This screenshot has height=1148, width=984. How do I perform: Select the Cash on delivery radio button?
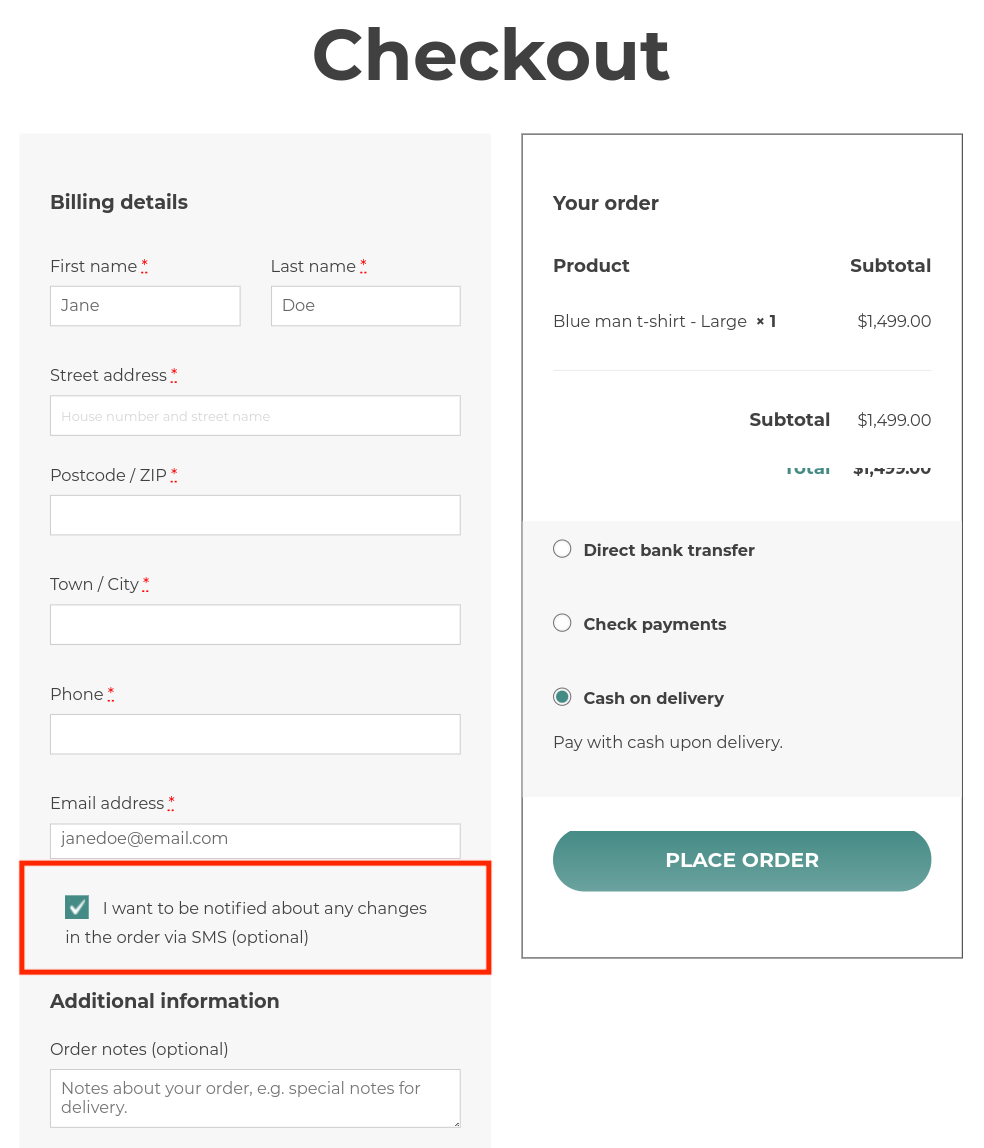pos(563,697)
